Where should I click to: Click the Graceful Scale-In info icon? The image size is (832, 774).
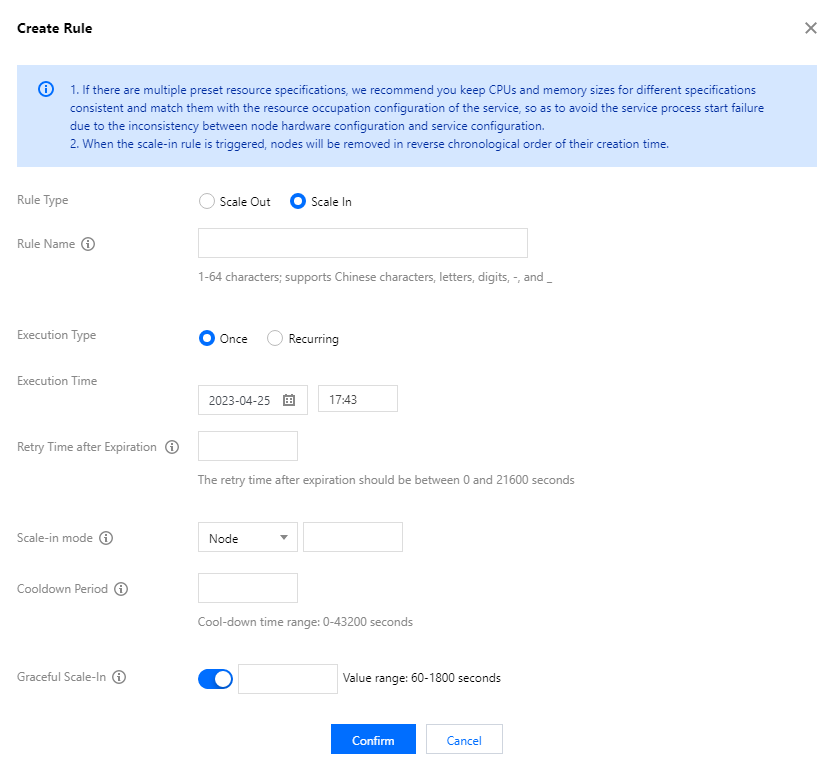point(119,677)
